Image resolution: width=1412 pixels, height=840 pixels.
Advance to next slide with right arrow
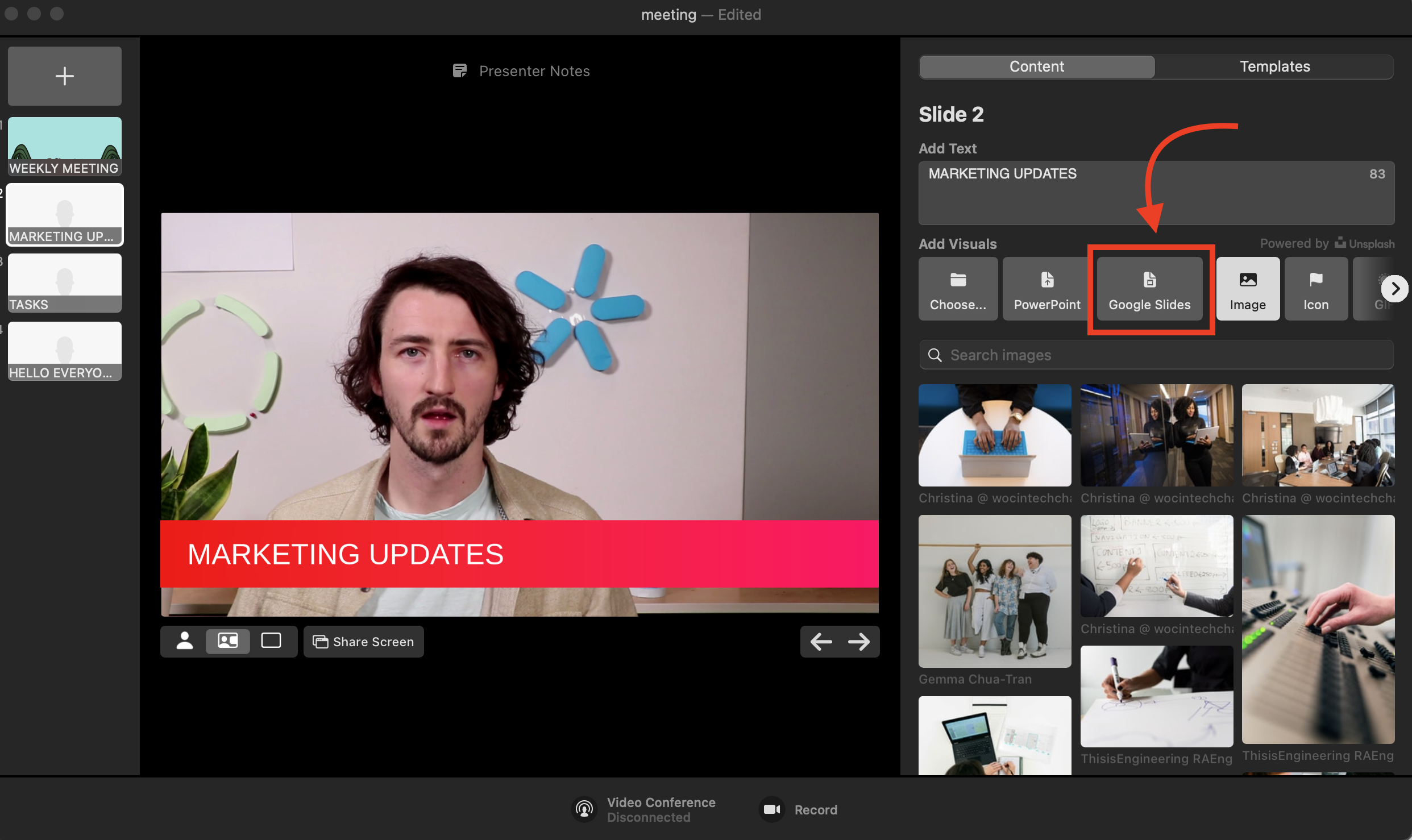coord(859,642)
